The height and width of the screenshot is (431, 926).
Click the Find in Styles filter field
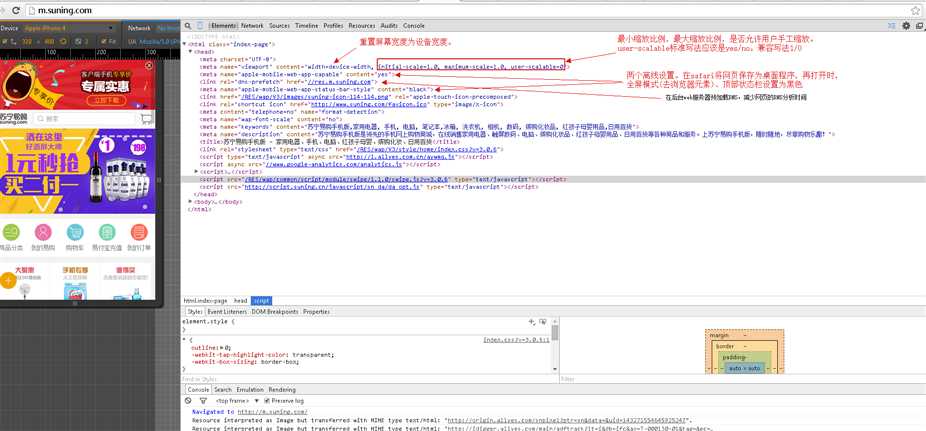tap(369, 378)
